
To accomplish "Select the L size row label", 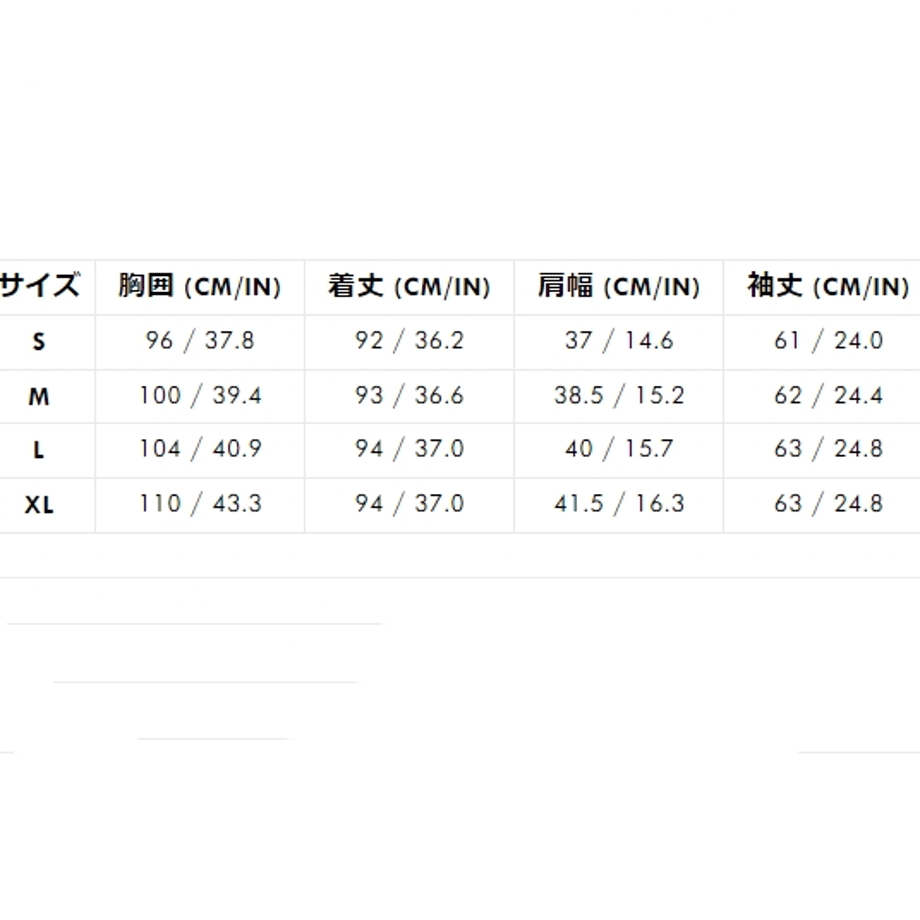I will (x=39, y=450).
